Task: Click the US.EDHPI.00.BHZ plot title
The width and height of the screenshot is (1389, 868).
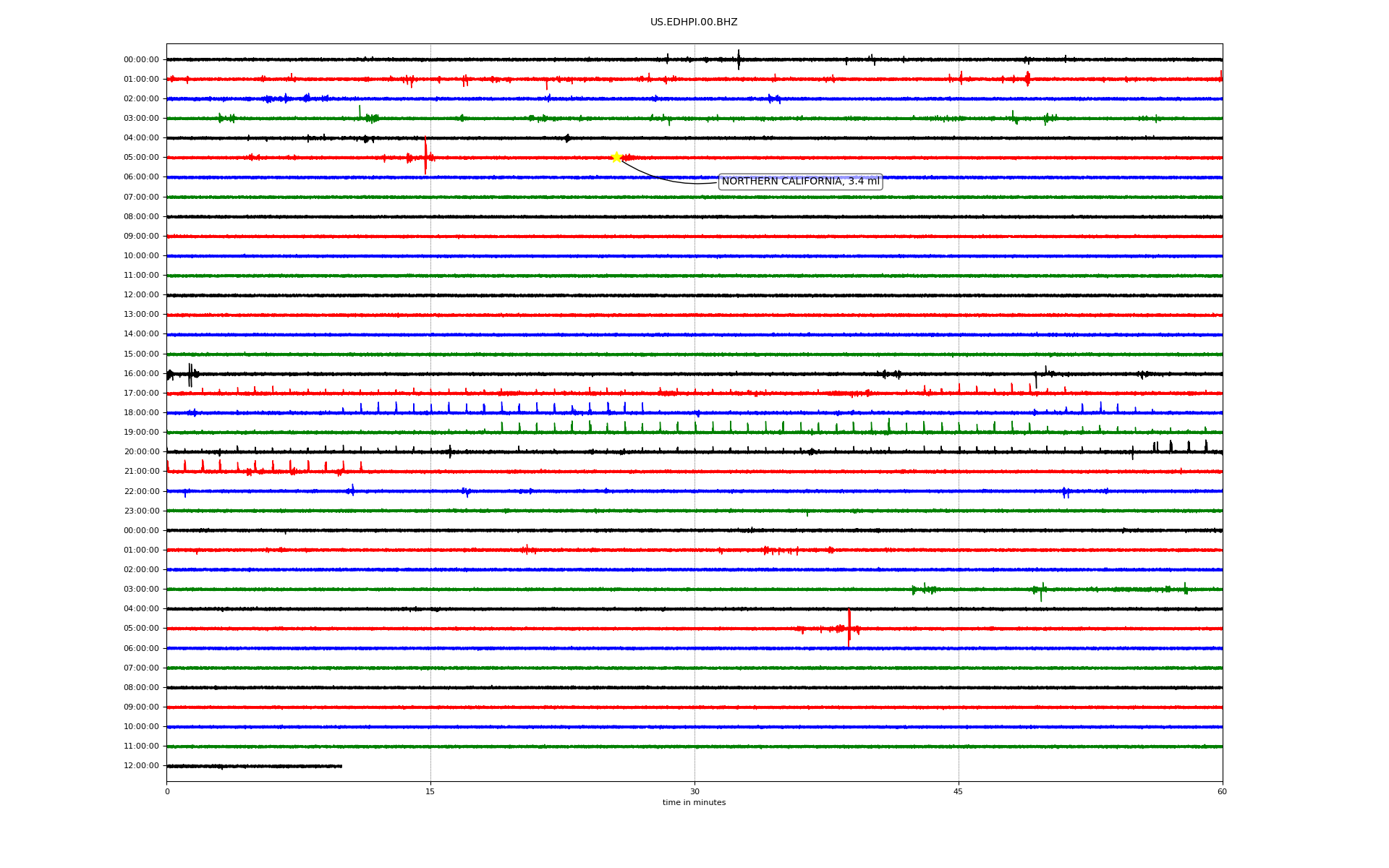Action: 694,22
